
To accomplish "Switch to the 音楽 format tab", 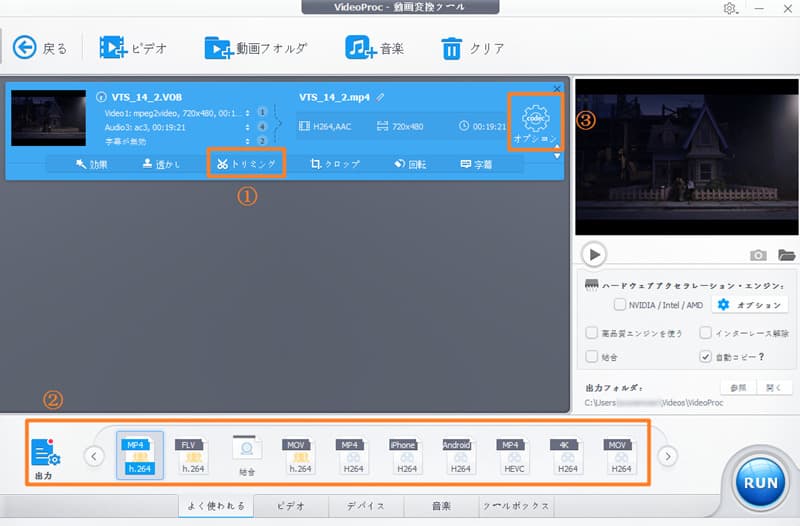I will [x=441, y=506].
